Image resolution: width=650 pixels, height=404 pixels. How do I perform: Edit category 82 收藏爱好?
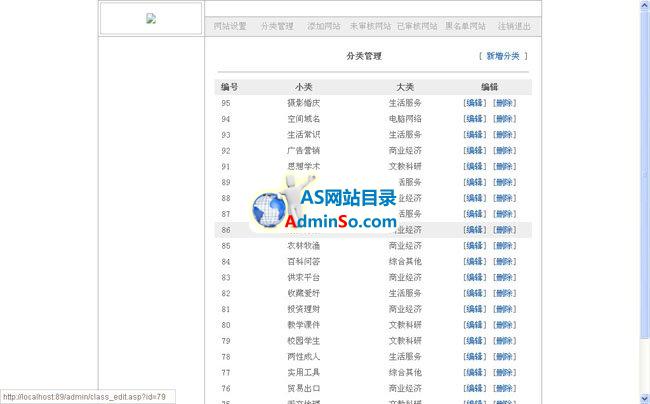pos(475,293)
